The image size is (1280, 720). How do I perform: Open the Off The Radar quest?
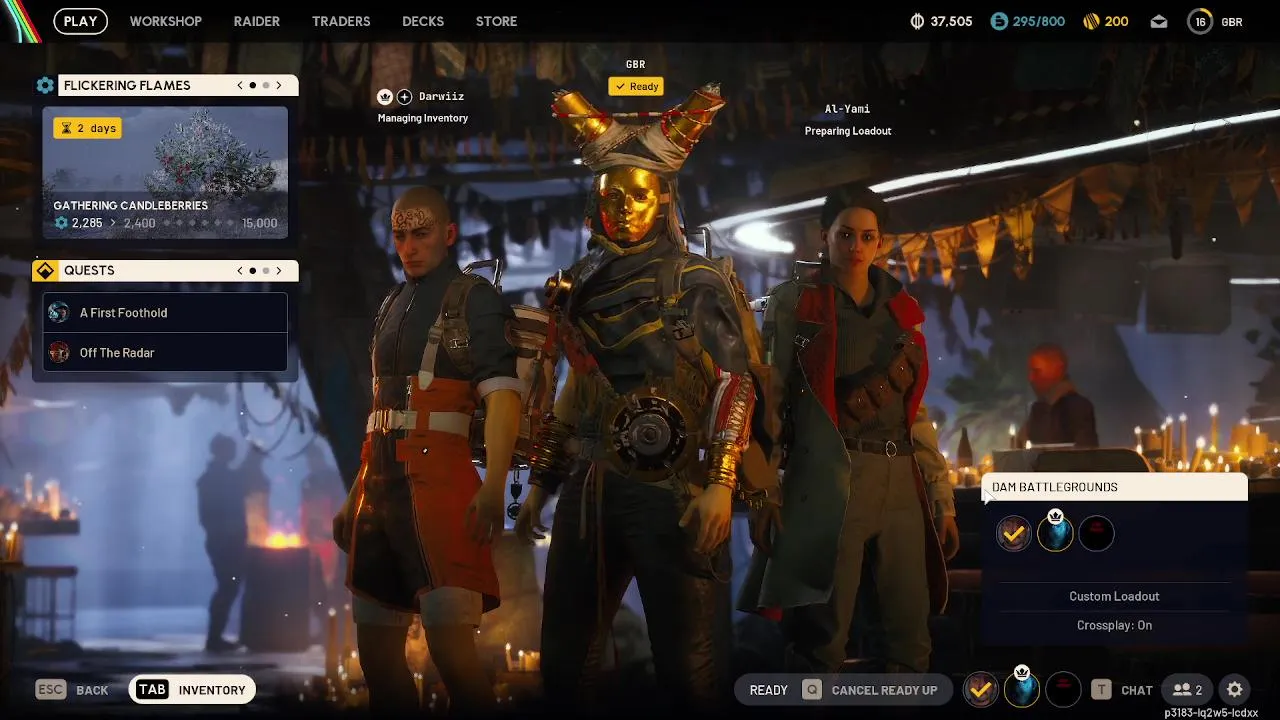point(165,352)
